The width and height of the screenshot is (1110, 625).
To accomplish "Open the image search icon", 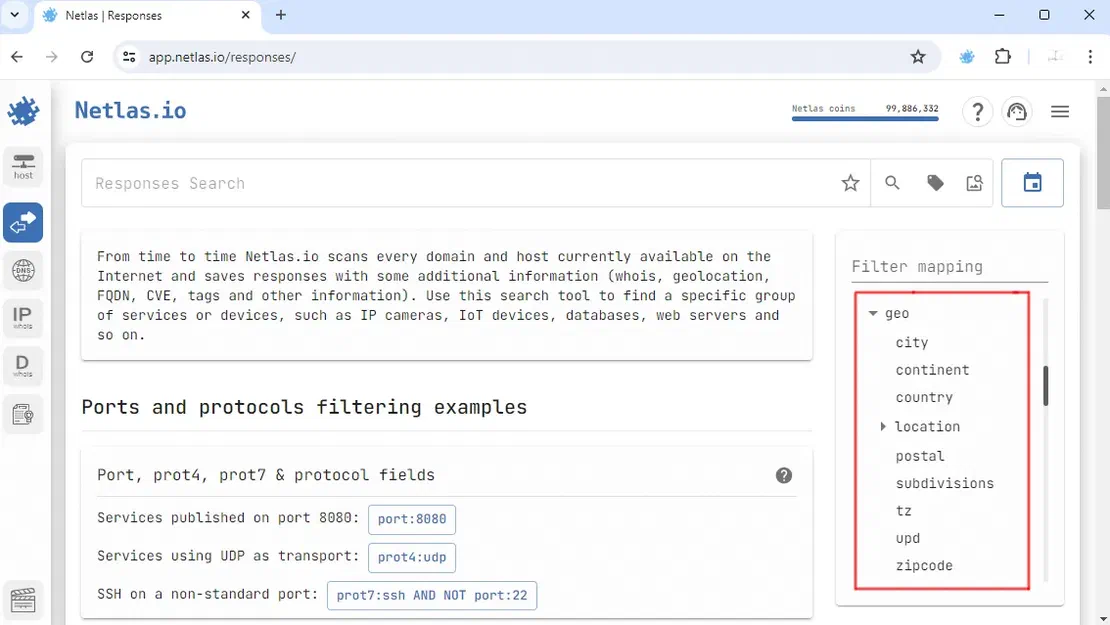I will point(975,183).
